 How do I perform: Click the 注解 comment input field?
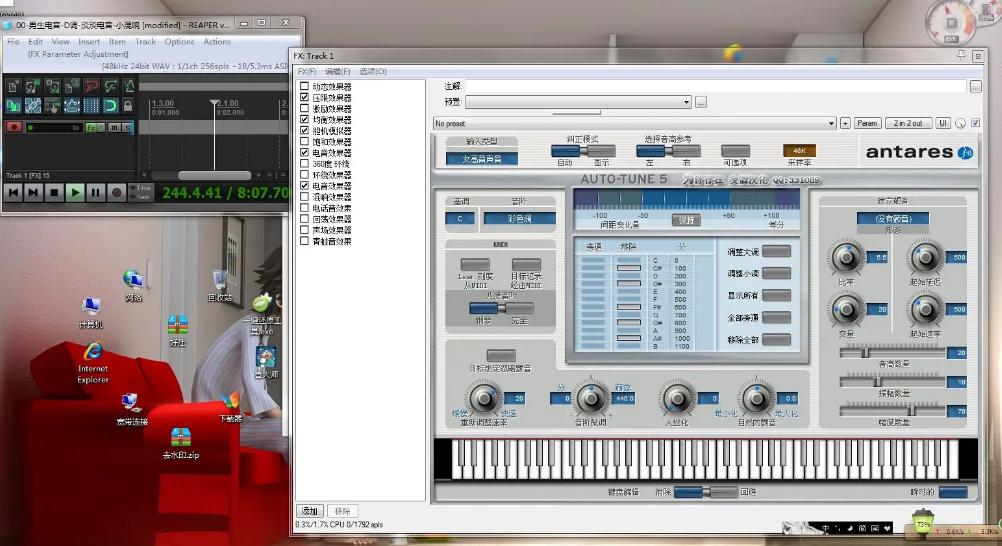(x=716, y=86)
